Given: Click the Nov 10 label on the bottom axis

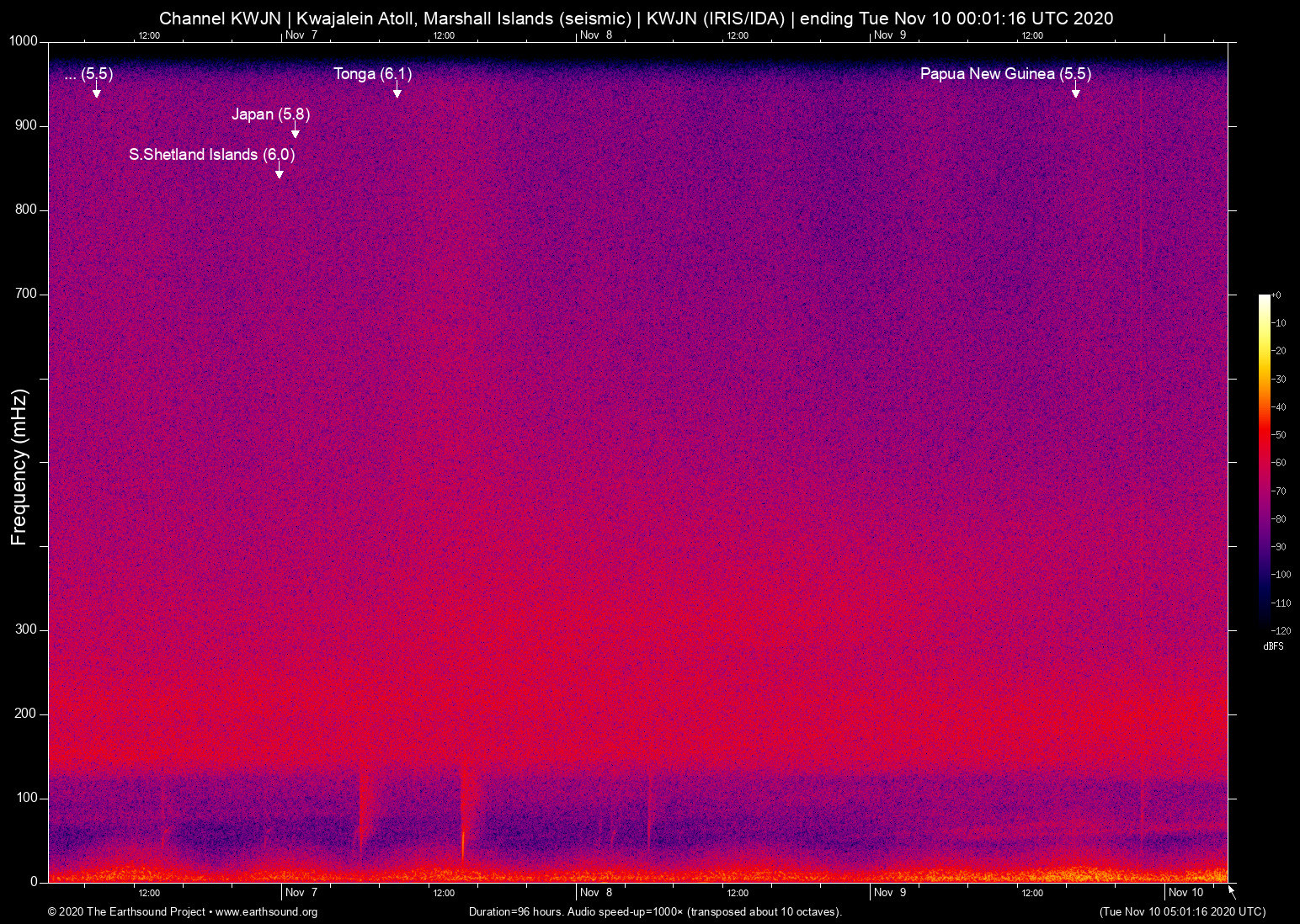Looking at the screenshot, I should point(1185,893).
